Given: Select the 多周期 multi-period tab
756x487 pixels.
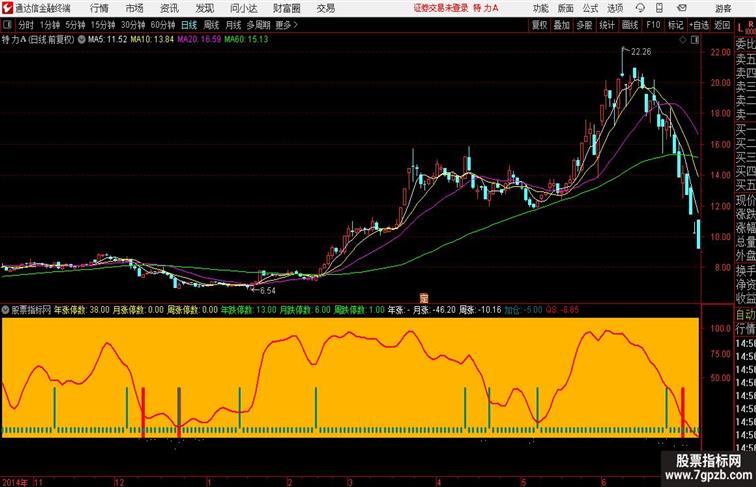Looking at the screenshot, I should pos(258,25).
